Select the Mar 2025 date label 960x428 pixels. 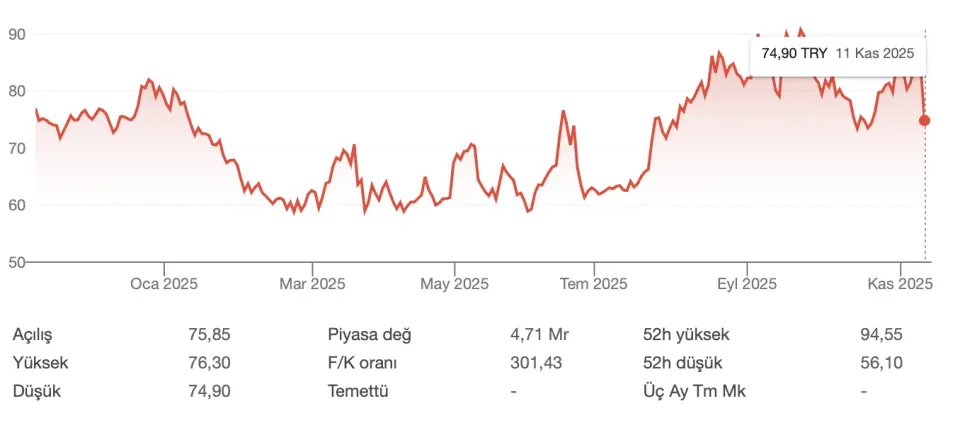[312, 284]
